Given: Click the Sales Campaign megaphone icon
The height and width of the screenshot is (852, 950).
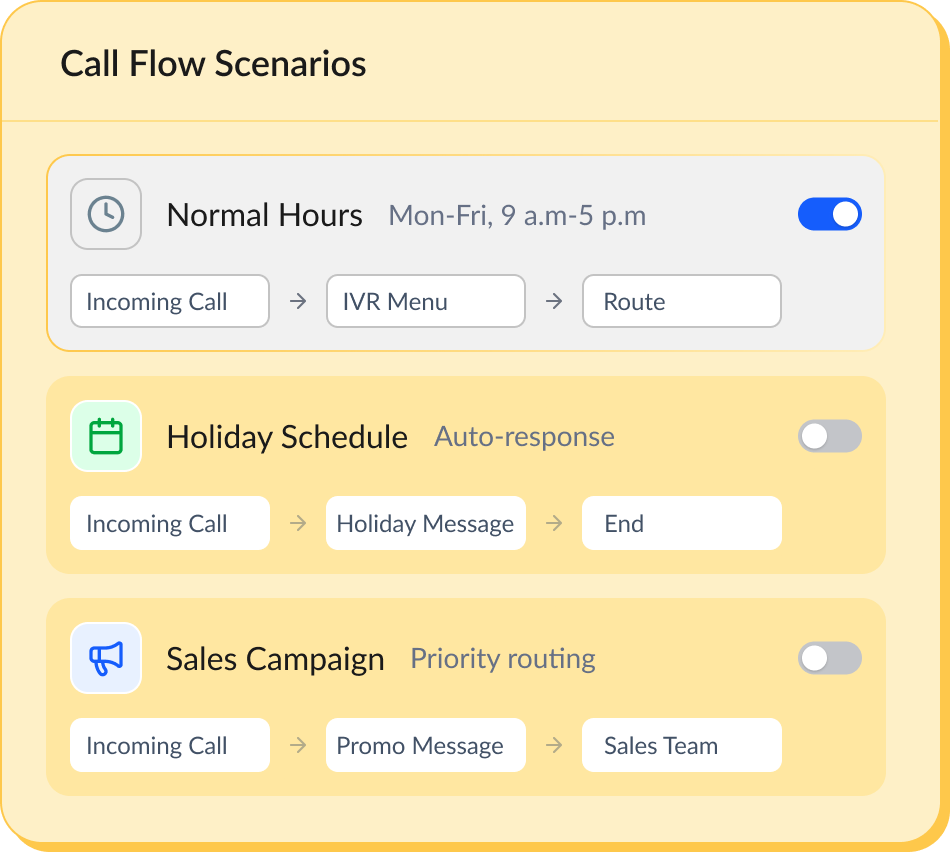Looking at the screenshot, I should click(106, 658).
